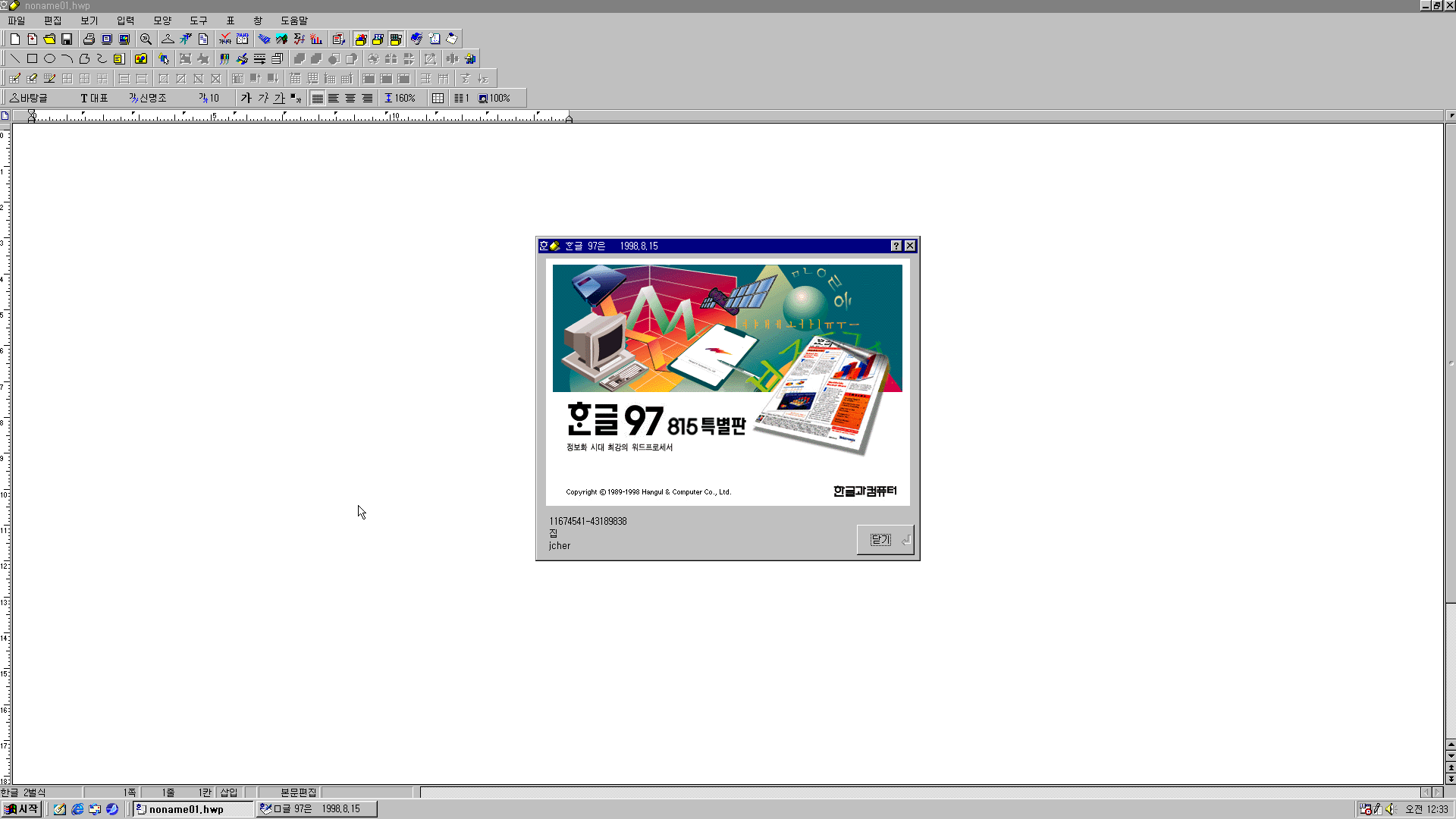Open the column count 1 dropdown

pyautogui.click(x=462, y=98)
